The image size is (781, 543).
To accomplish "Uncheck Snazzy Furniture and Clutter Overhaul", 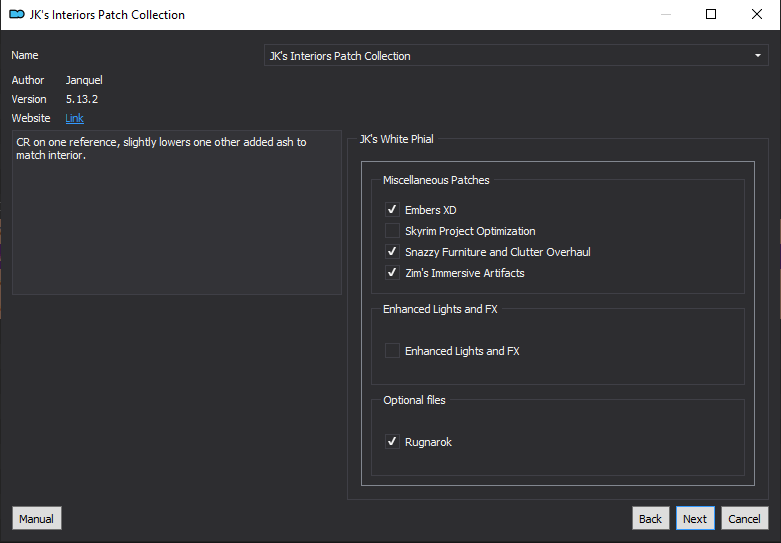I will 392,252.
